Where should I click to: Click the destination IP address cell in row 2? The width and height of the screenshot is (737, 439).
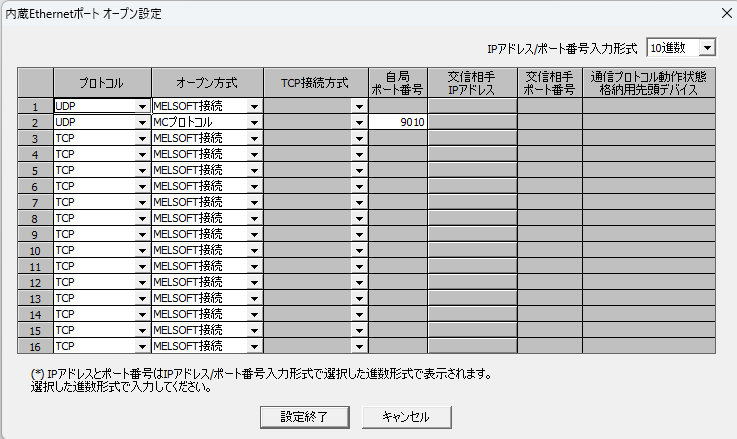coord(472,122)
